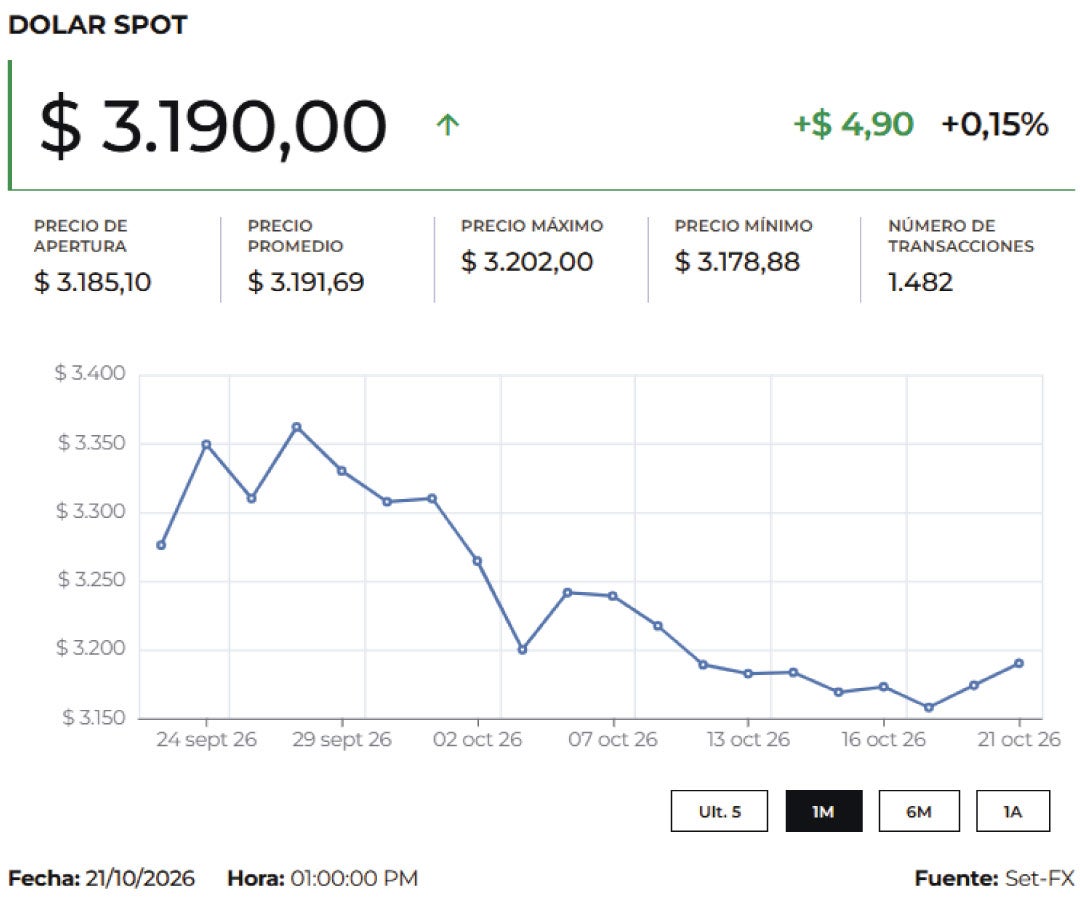The image size is (1080, 900).
Task: Switch chart to 1A range
Action: 1012,811
